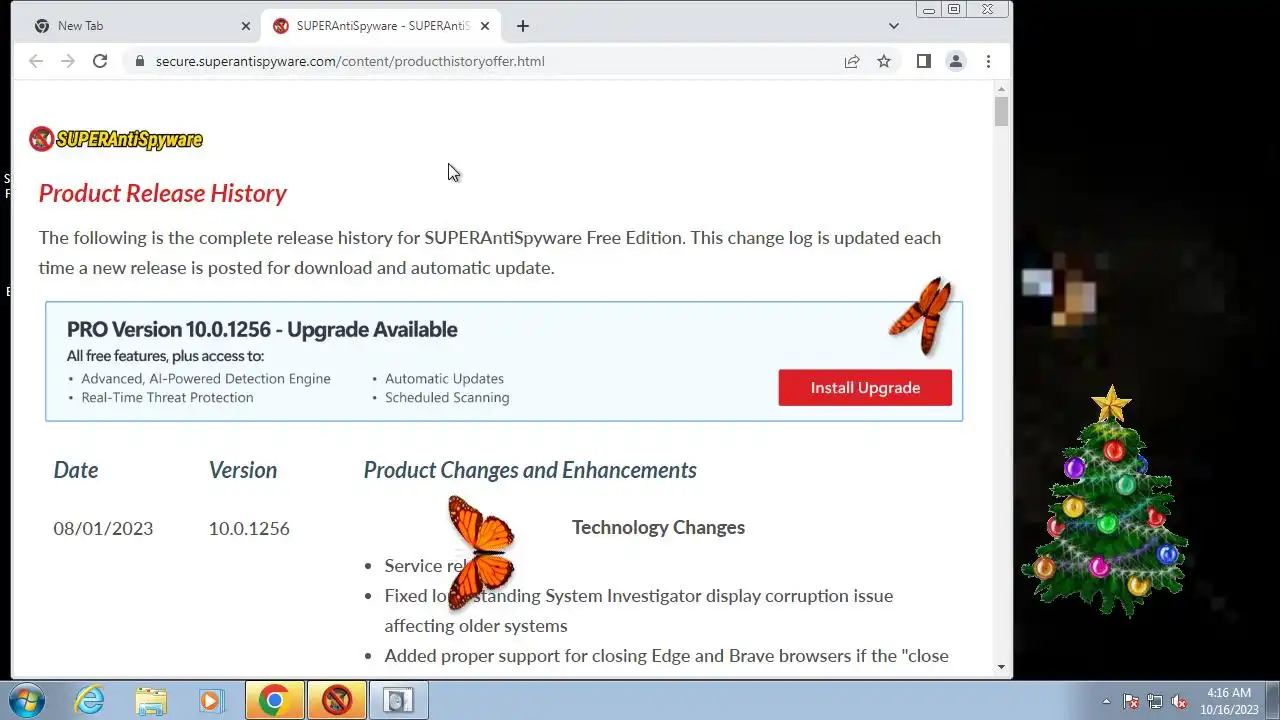Image resolution: width=1280 pixels, height=720 pixels.
Task: Click the Advanced, AI-Powered Detection Engine bullet
Action: (206, 379)
